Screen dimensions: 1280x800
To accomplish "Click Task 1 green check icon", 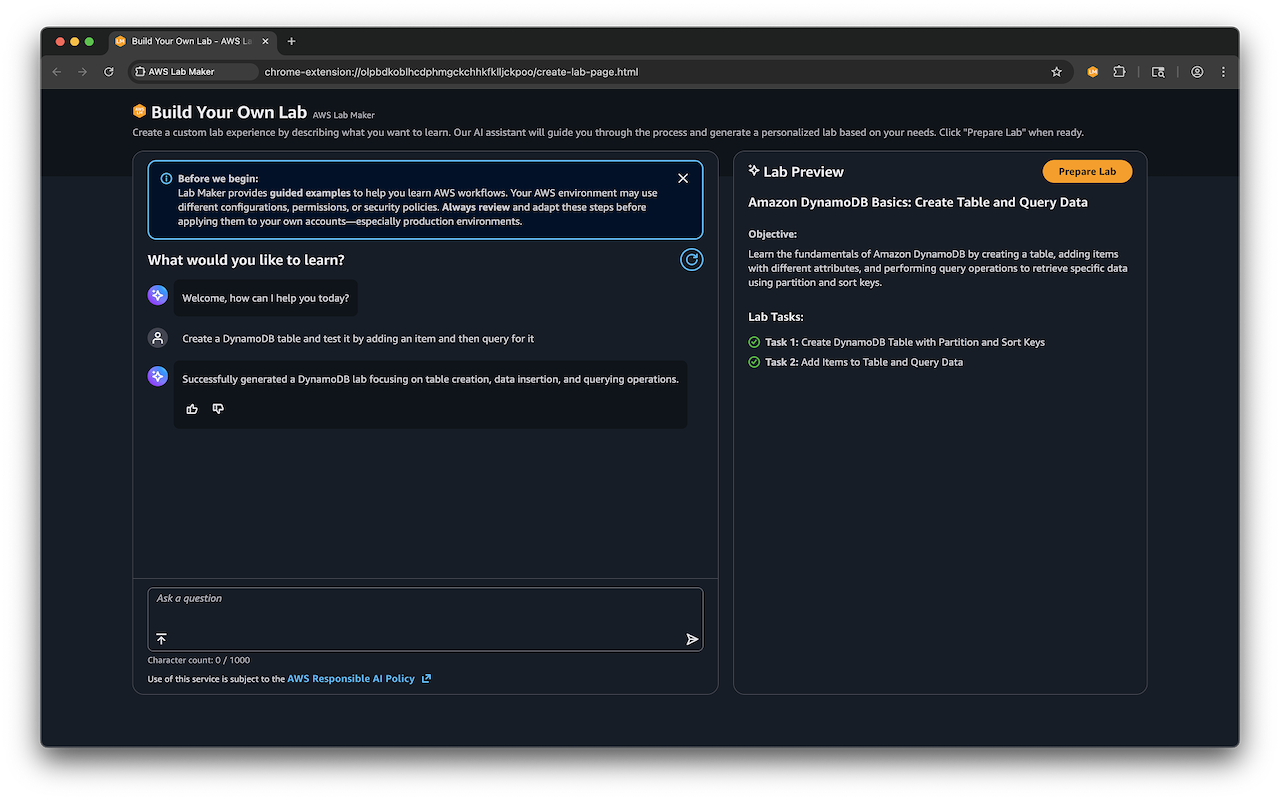I will pyautogui.click(x=754, y=342).
